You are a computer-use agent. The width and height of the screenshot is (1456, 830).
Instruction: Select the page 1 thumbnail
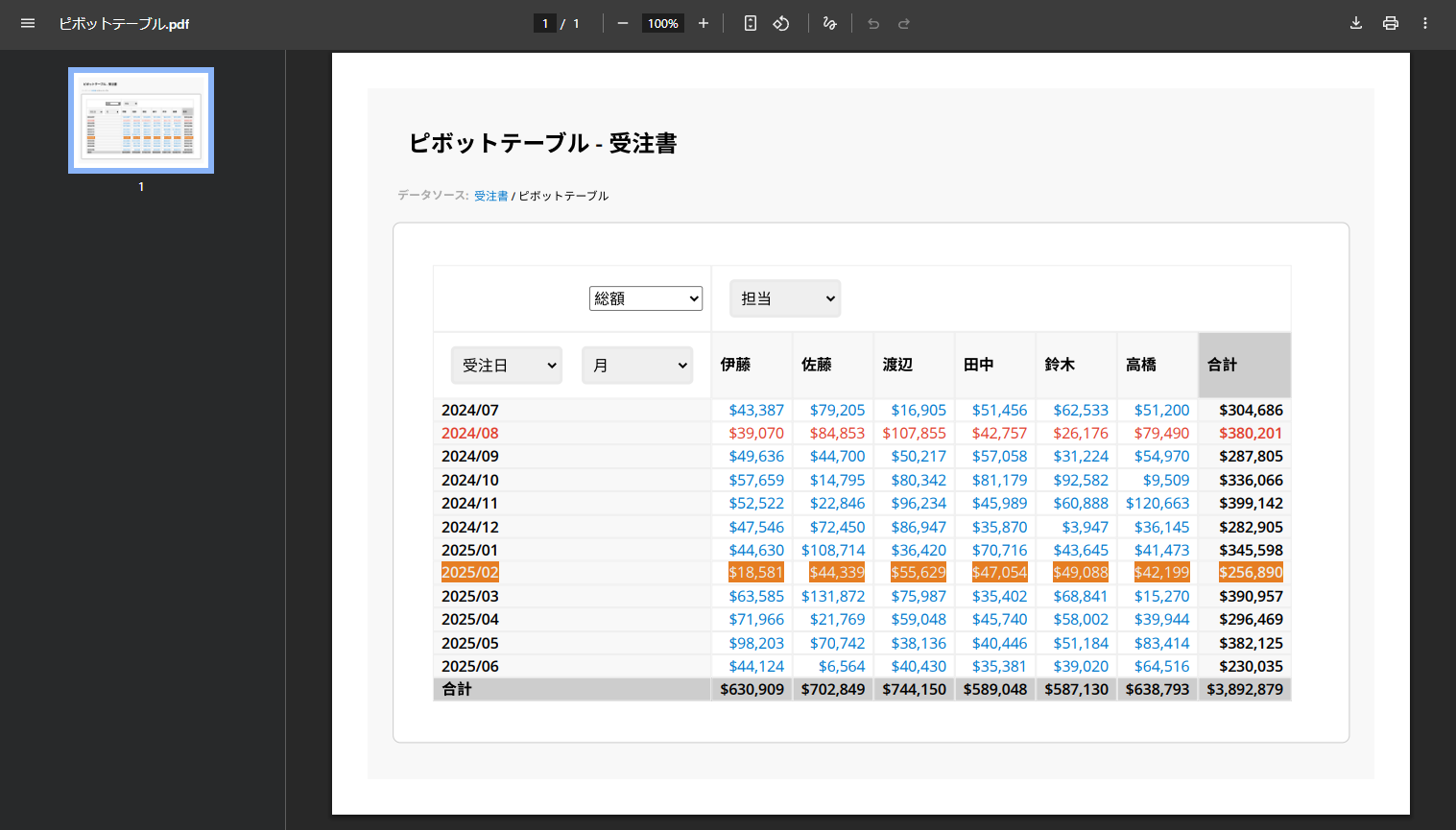[x=141, y=121]
